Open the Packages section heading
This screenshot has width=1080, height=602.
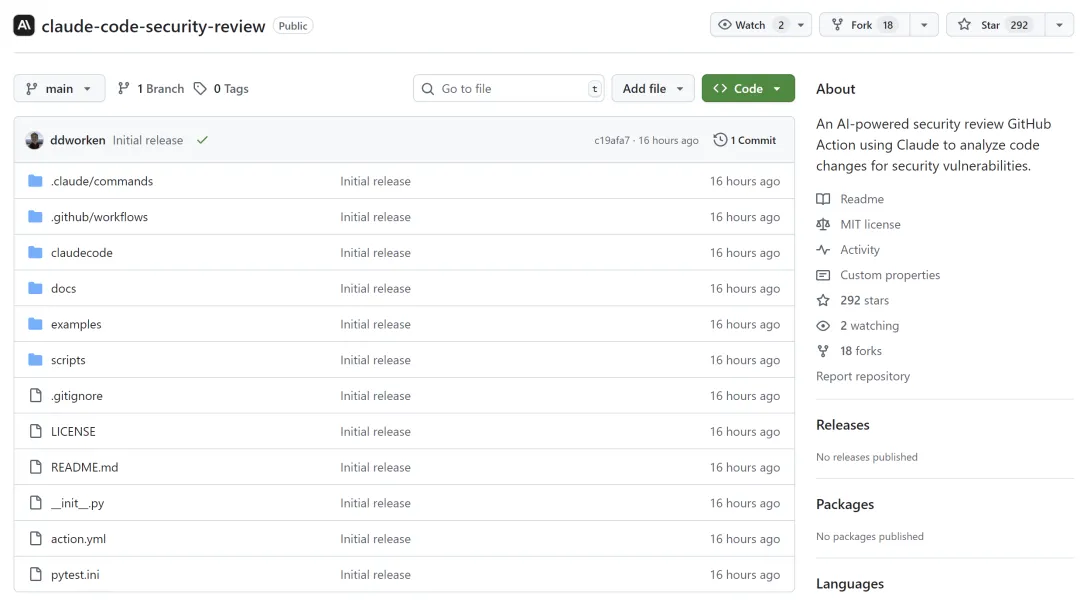tap(845, 504)
